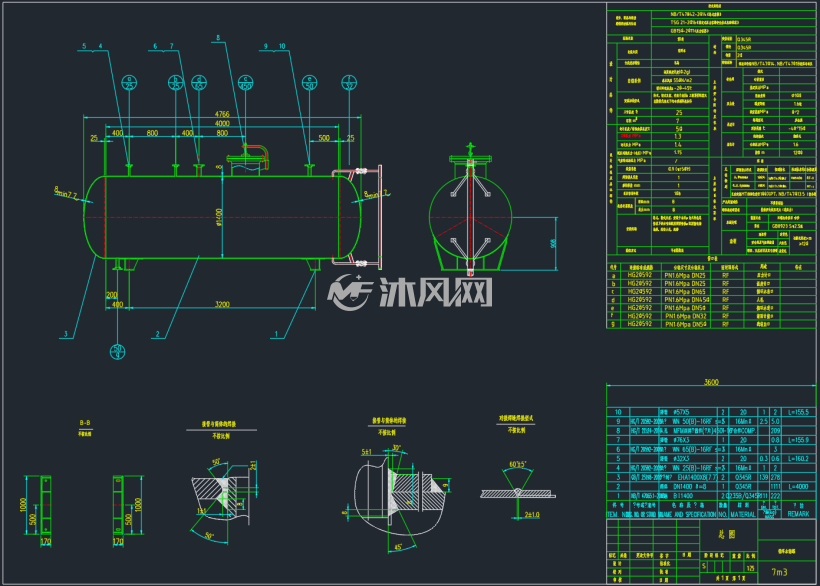Select the 3200 saddle spacing dimension

222,304
